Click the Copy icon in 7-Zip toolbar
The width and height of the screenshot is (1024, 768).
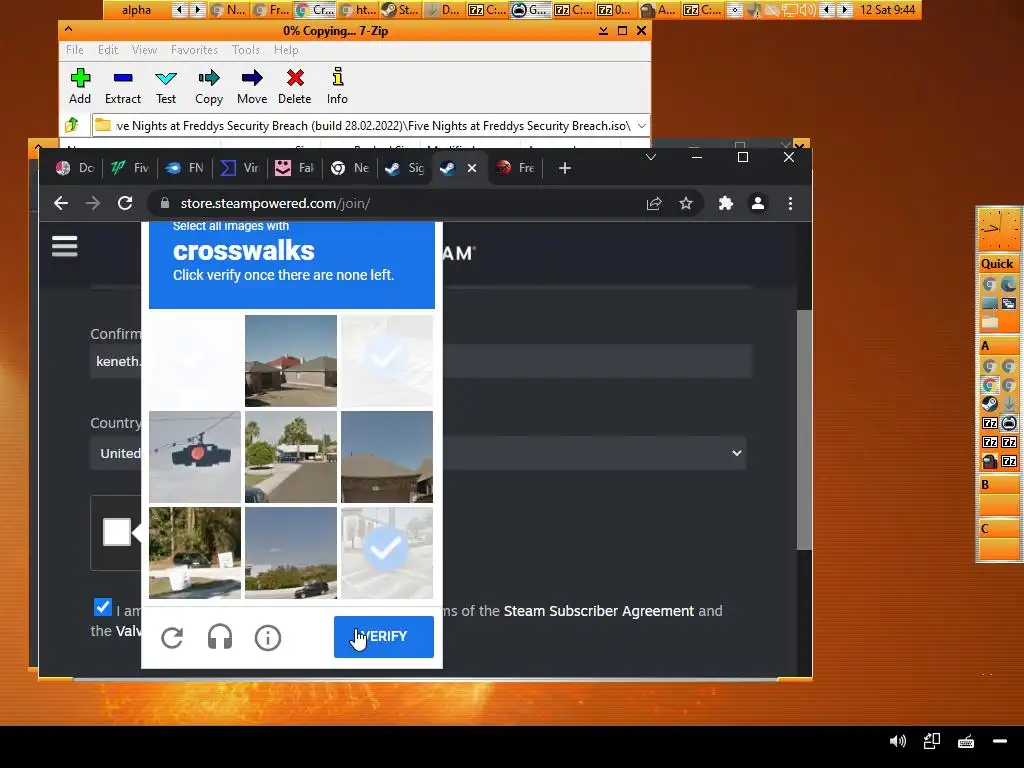click(208, 78)
